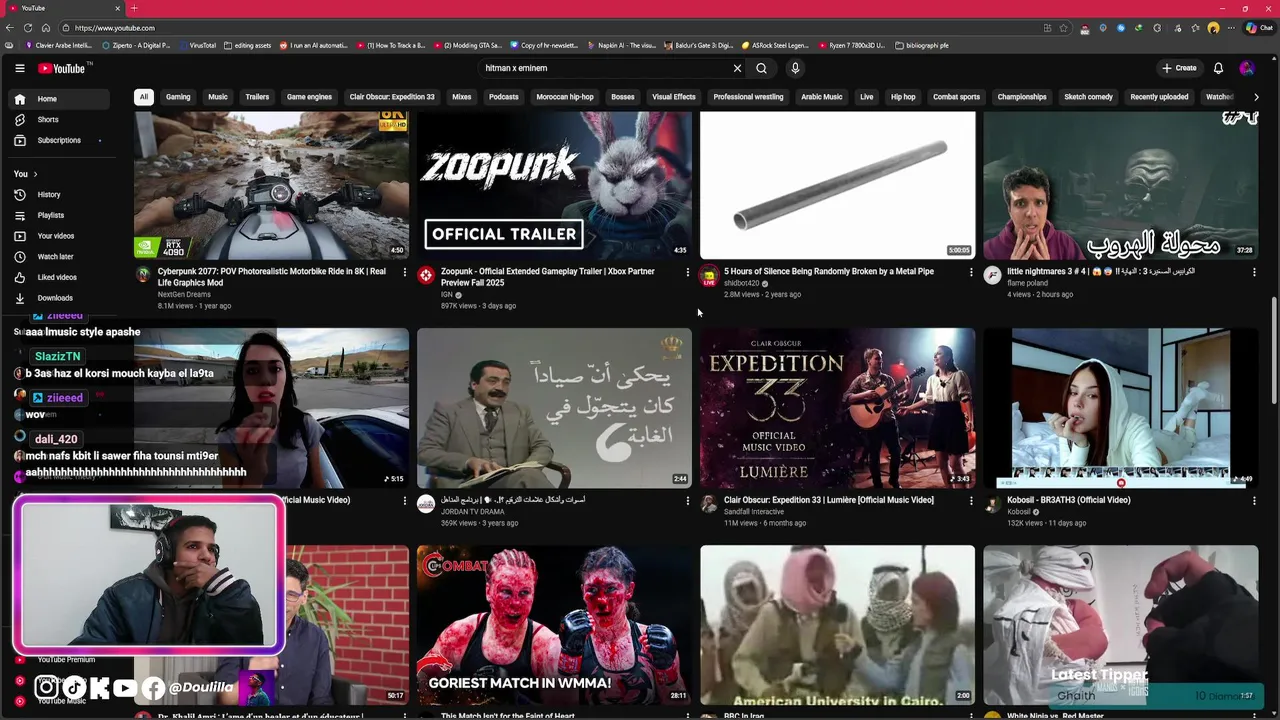The width and height of the screenshot is (1280, 720).
Task: Click the shidbot420 channel avatar
Action: (x=709, y=275)
